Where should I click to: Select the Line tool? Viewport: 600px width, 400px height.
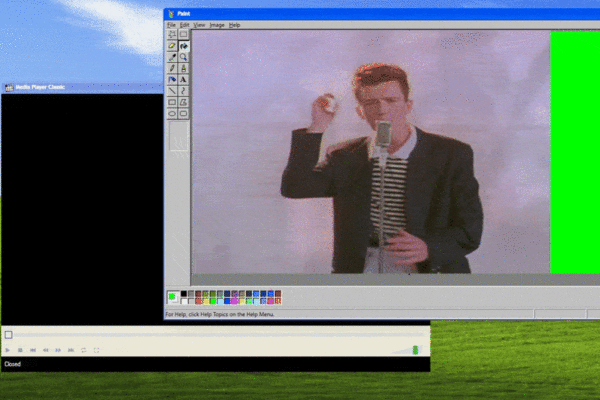pos(172,90)
